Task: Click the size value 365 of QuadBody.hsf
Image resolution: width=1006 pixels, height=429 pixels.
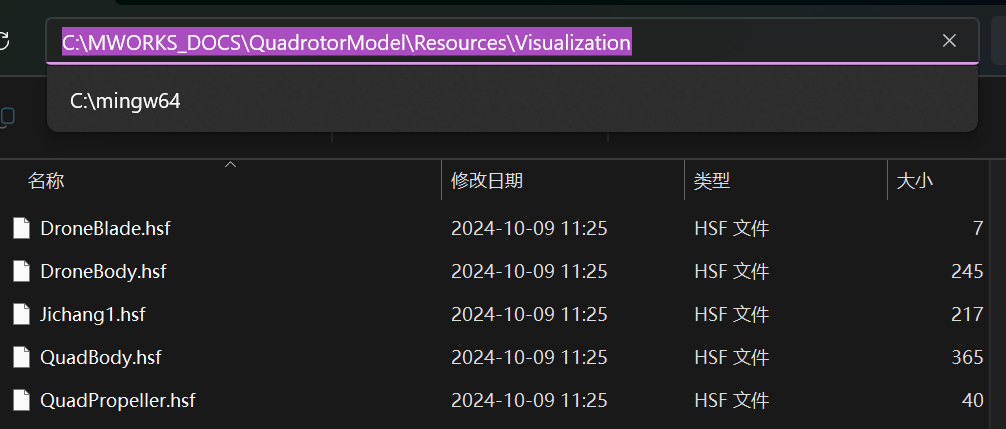Action: click(x=968, y=357)
